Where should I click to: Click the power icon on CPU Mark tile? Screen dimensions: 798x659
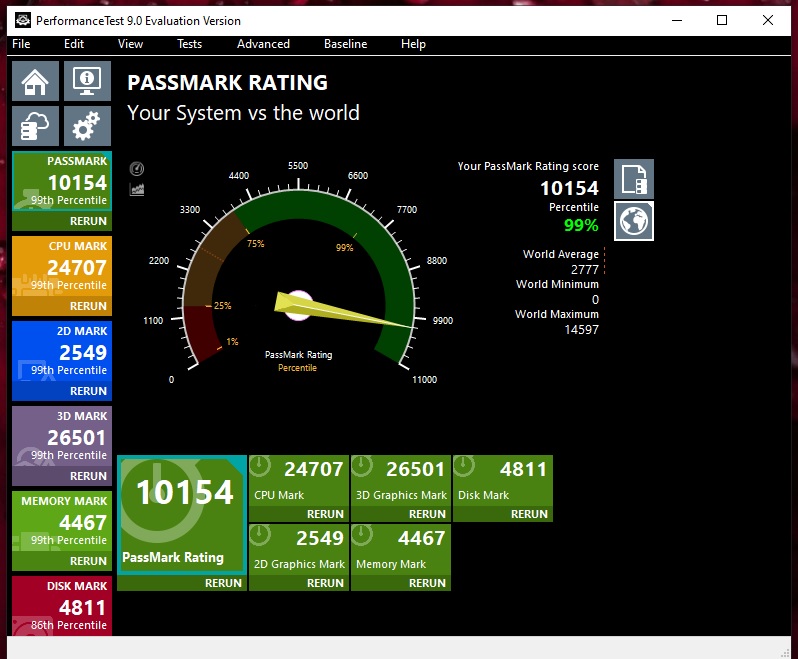pos(260,466)
